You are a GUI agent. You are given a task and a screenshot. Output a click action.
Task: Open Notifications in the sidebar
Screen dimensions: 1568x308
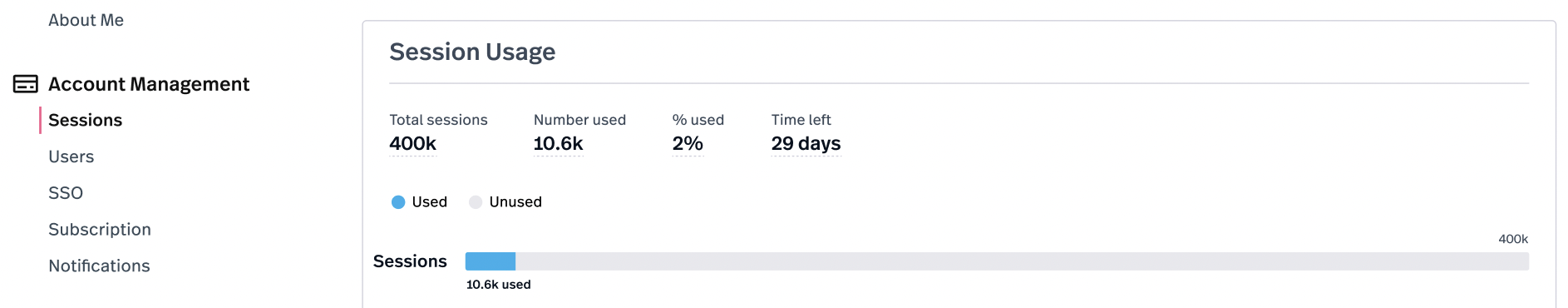[99, 266]
